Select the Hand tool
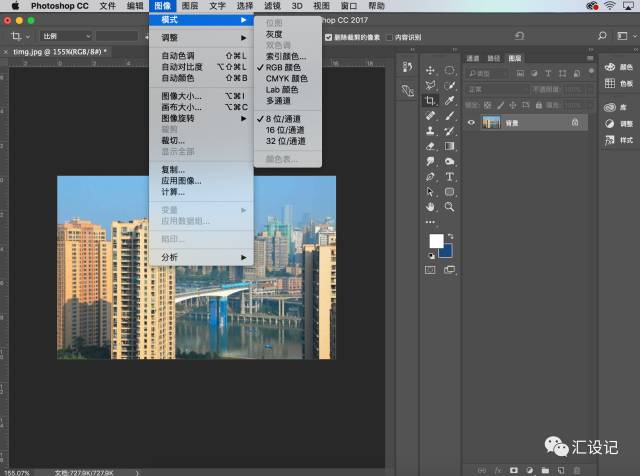640x476 pixels. click(x=430, y=206)
